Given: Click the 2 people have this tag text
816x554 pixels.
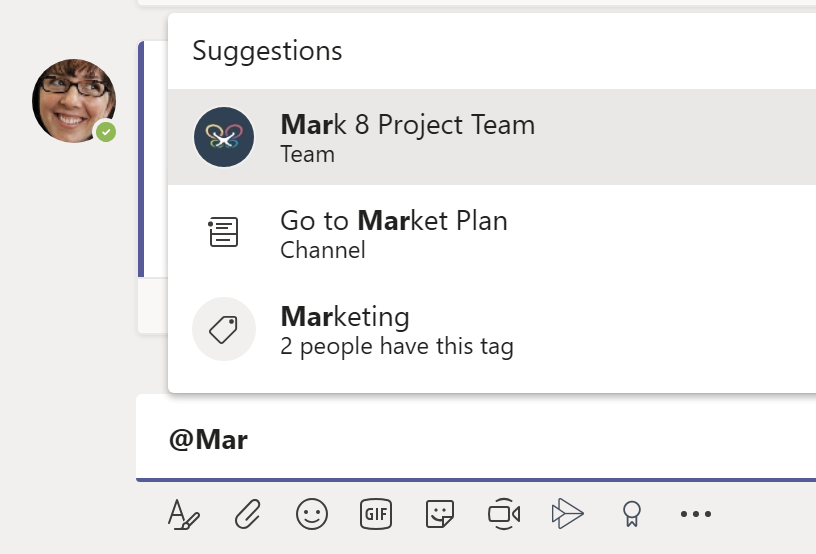Looking at the screenshot, I should point(397,346).
